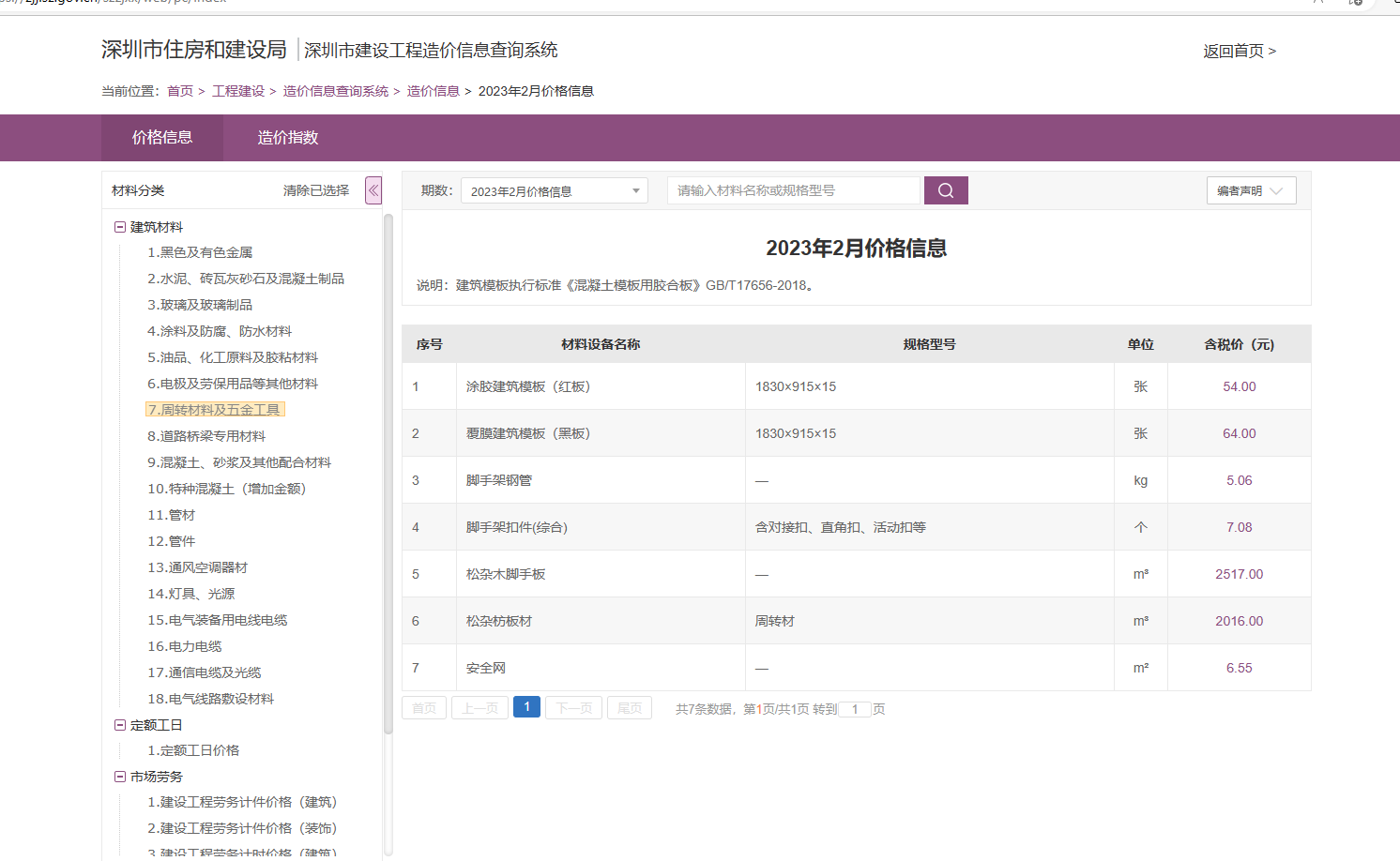The height and width of the screenshot is (861, 1400).
Task: Select 12.管件 category
Action: pos(172,541)
